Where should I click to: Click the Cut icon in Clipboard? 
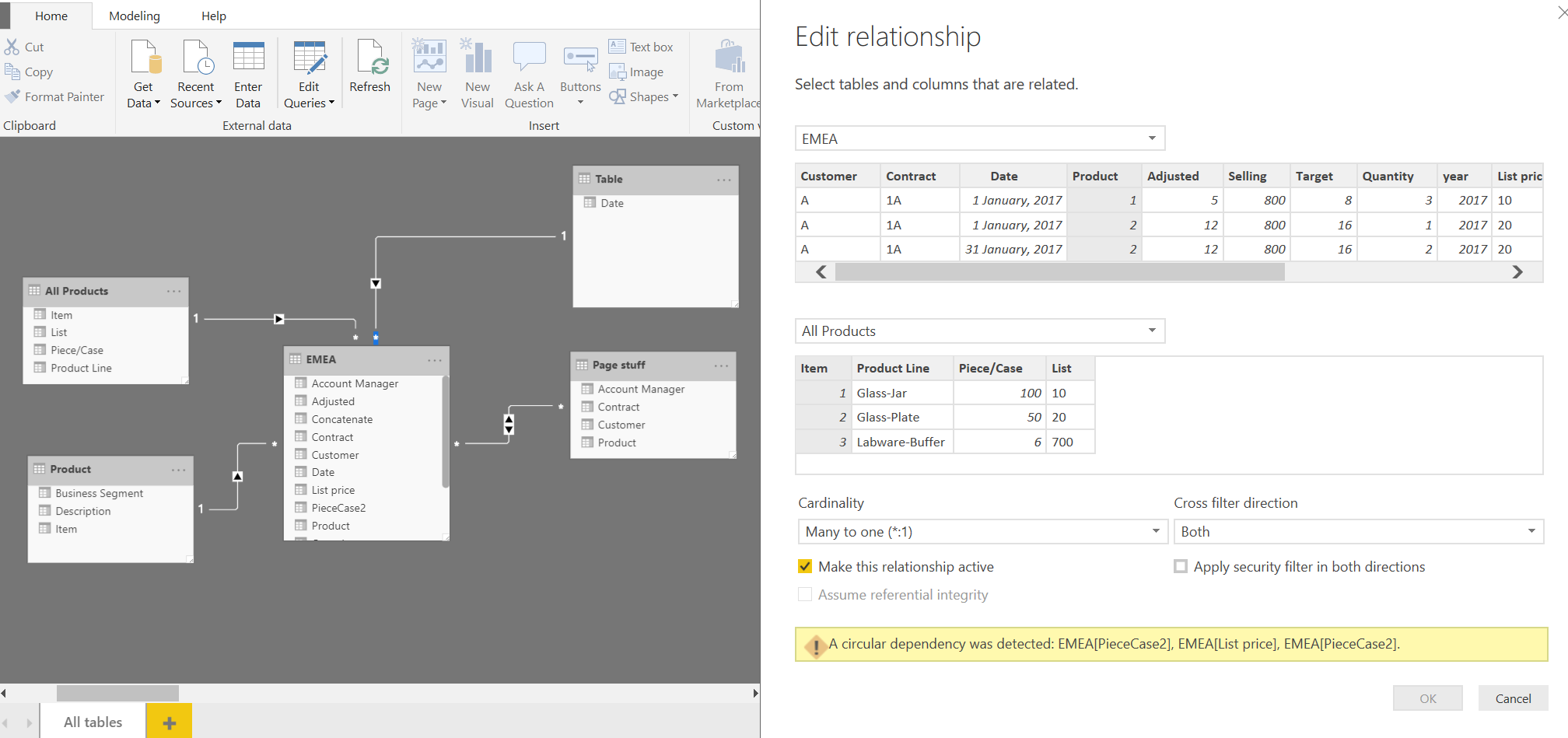12,47
